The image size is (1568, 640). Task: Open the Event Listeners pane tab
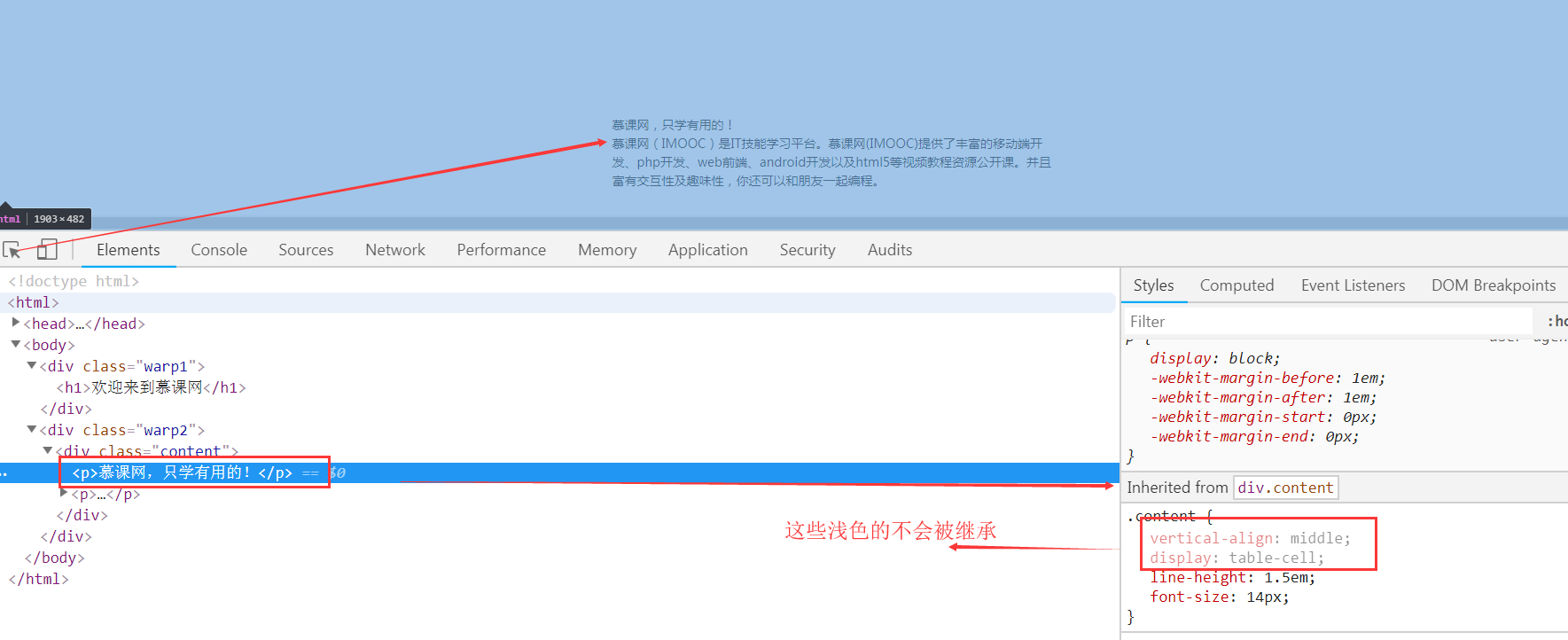(1353, 285)
